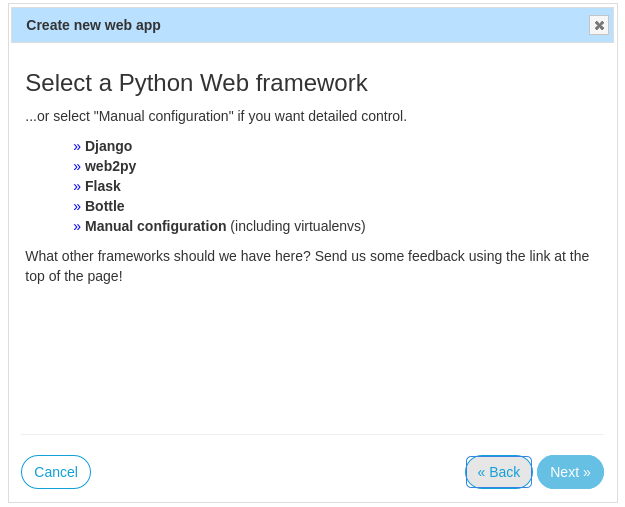Click the » arrow next to Flask
625x507 pixels.
pos(77,186)
